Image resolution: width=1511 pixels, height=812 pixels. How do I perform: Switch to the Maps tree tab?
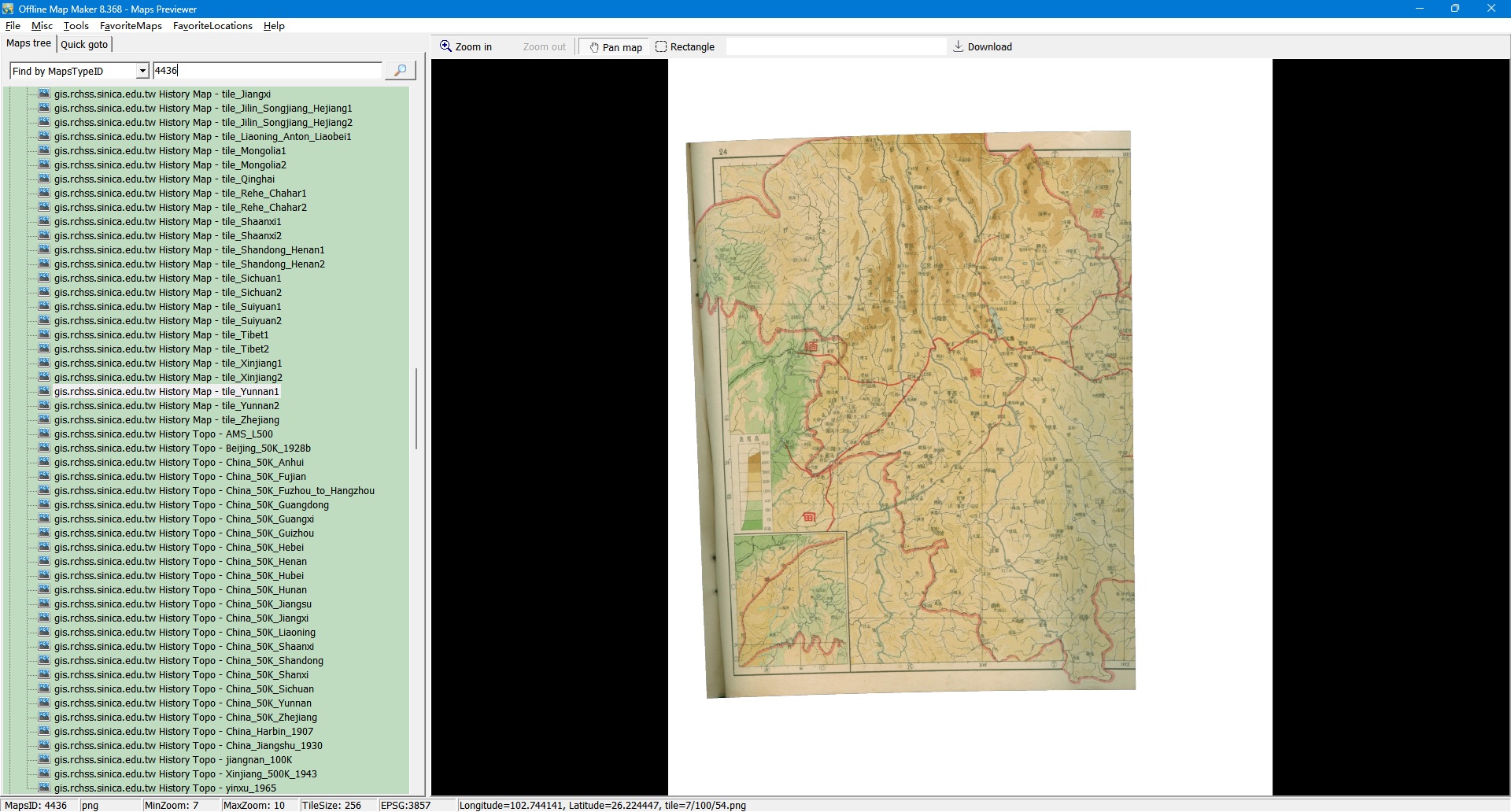tap(29, 43)
